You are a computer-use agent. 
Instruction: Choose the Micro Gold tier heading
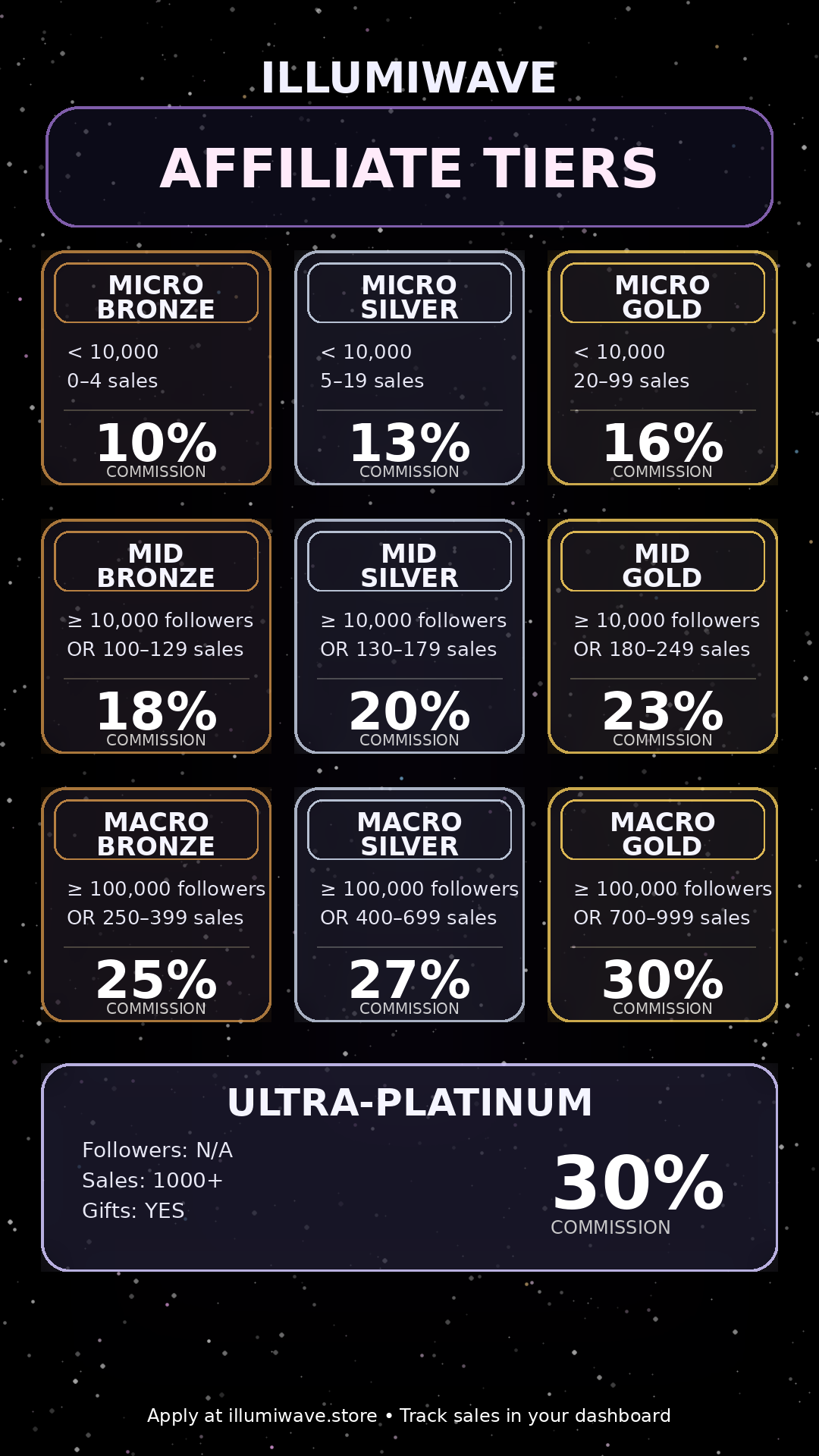click(x=662, y=297)
